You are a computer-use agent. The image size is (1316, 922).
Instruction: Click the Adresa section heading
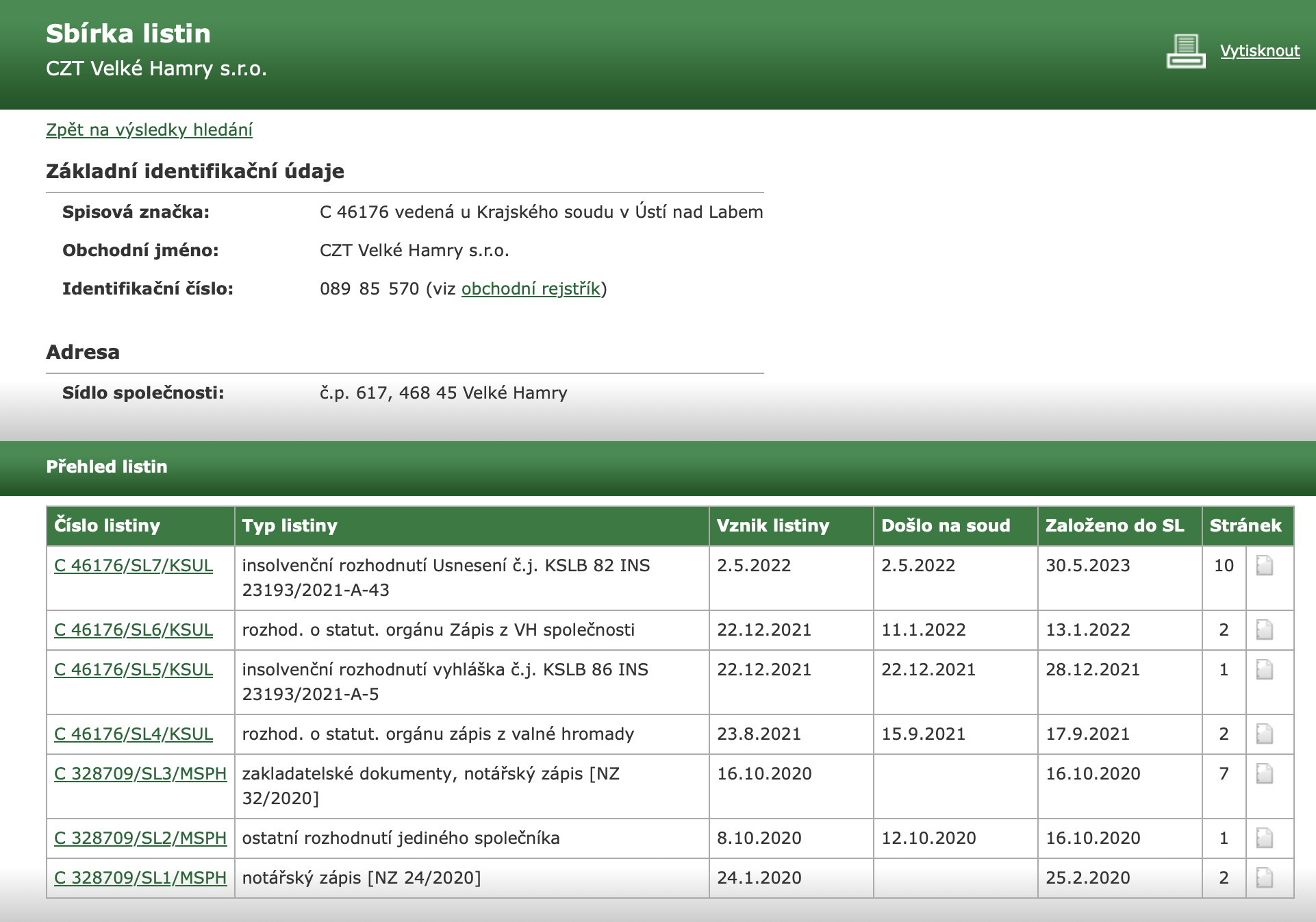coord(83,352)
